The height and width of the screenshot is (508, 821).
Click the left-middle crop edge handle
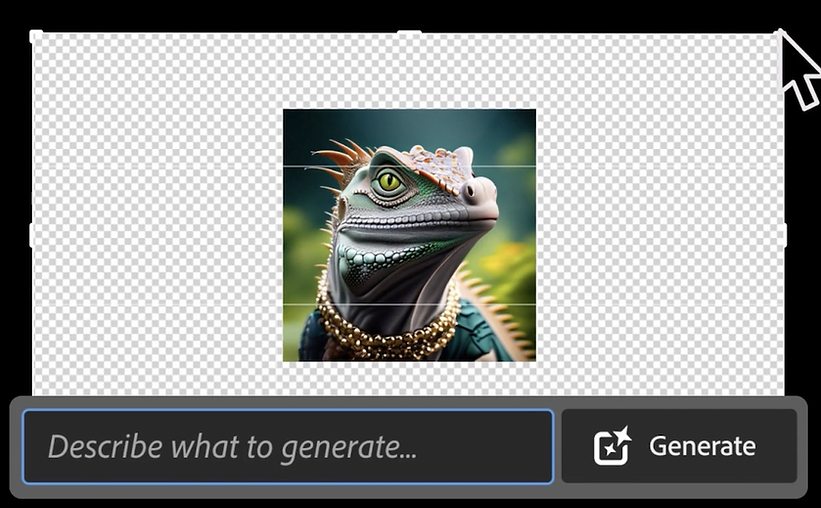coord(31,235)
